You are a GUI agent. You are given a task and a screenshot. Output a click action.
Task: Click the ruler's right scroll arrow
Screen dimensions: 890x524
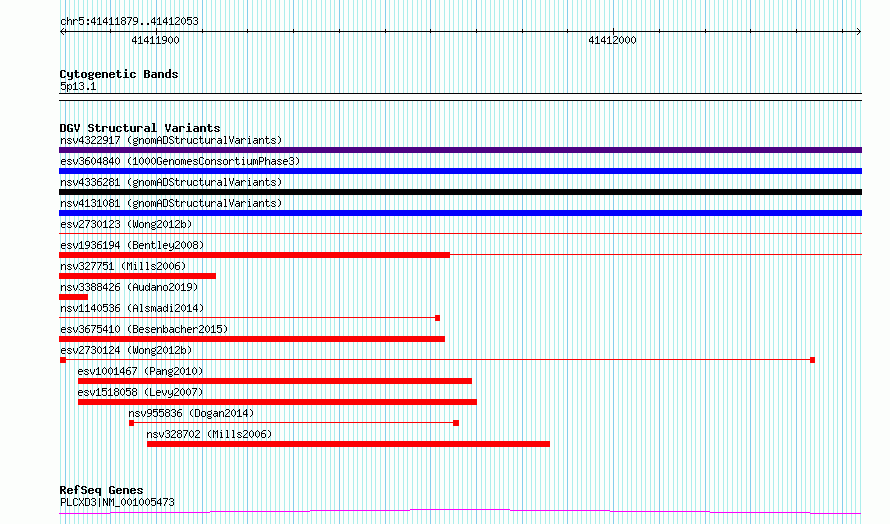pos(858,31)
